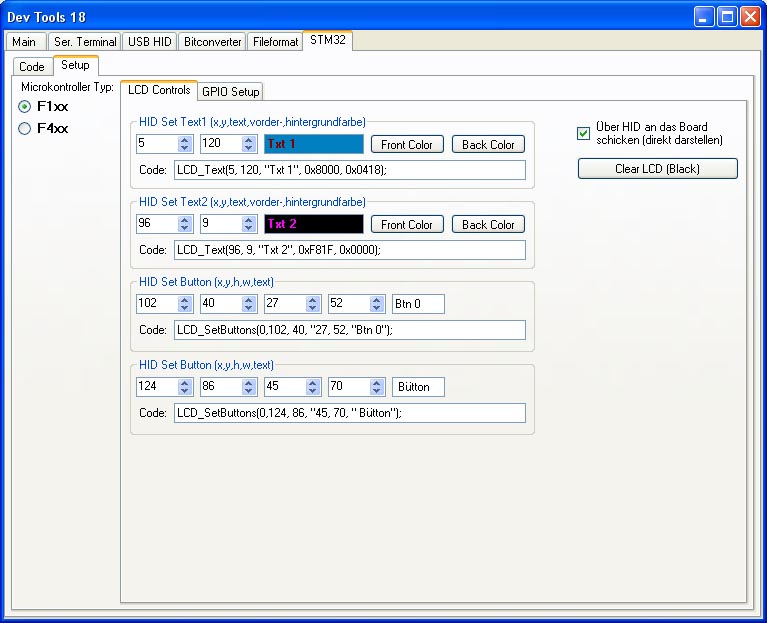
Task: Click the black Txt 2 color preview field
Action: [x=314, y=225]
